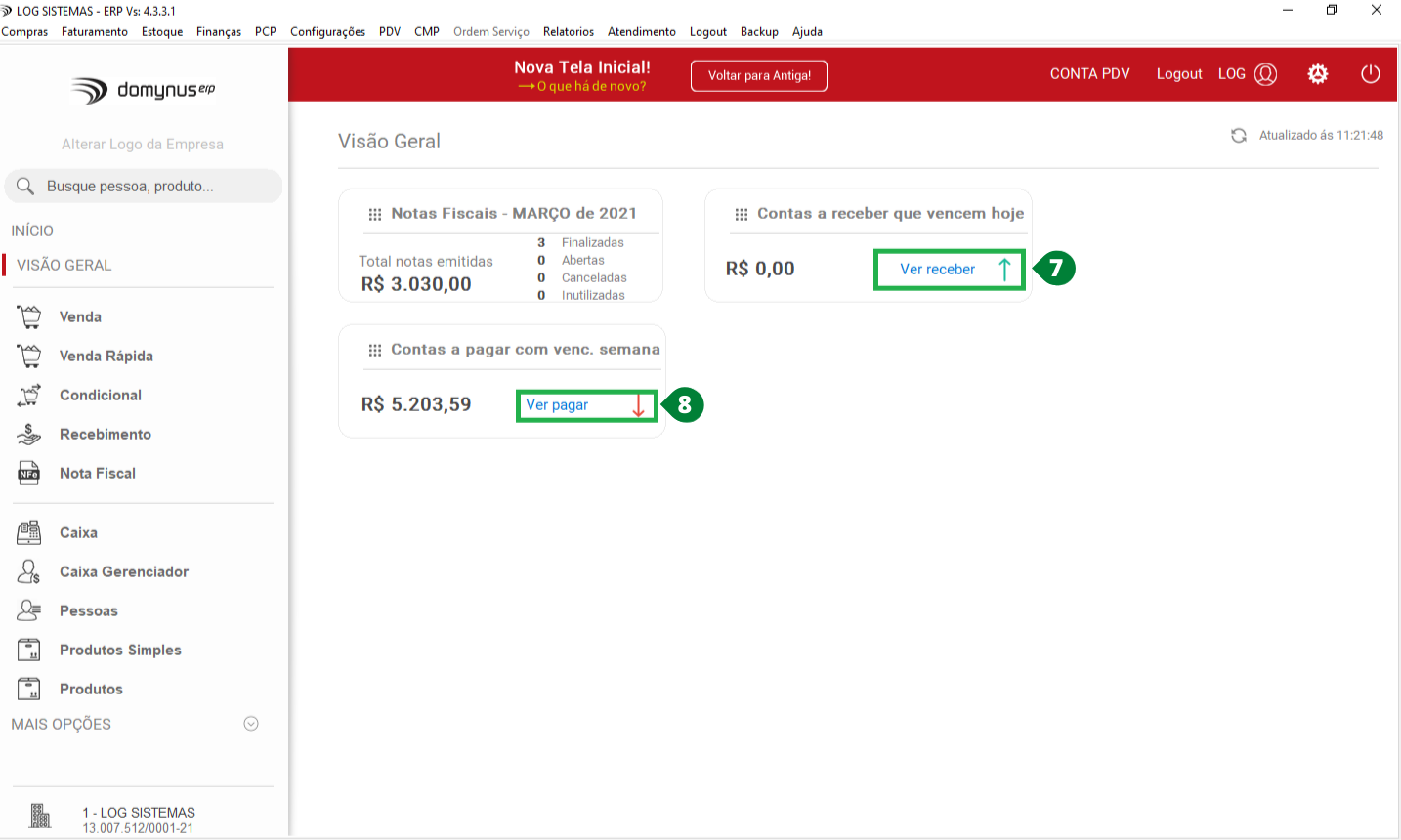Click green up arrow beside Ver receber
1401x840 pixels.
click(x=1004, y=269)
